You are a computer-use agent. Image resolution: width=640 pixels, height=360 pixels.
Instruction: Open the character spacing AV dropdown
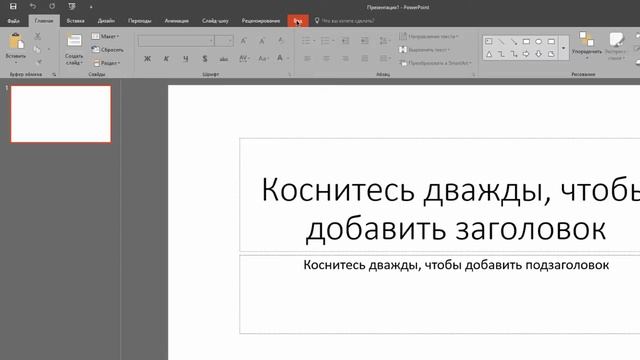pos(244,59)
